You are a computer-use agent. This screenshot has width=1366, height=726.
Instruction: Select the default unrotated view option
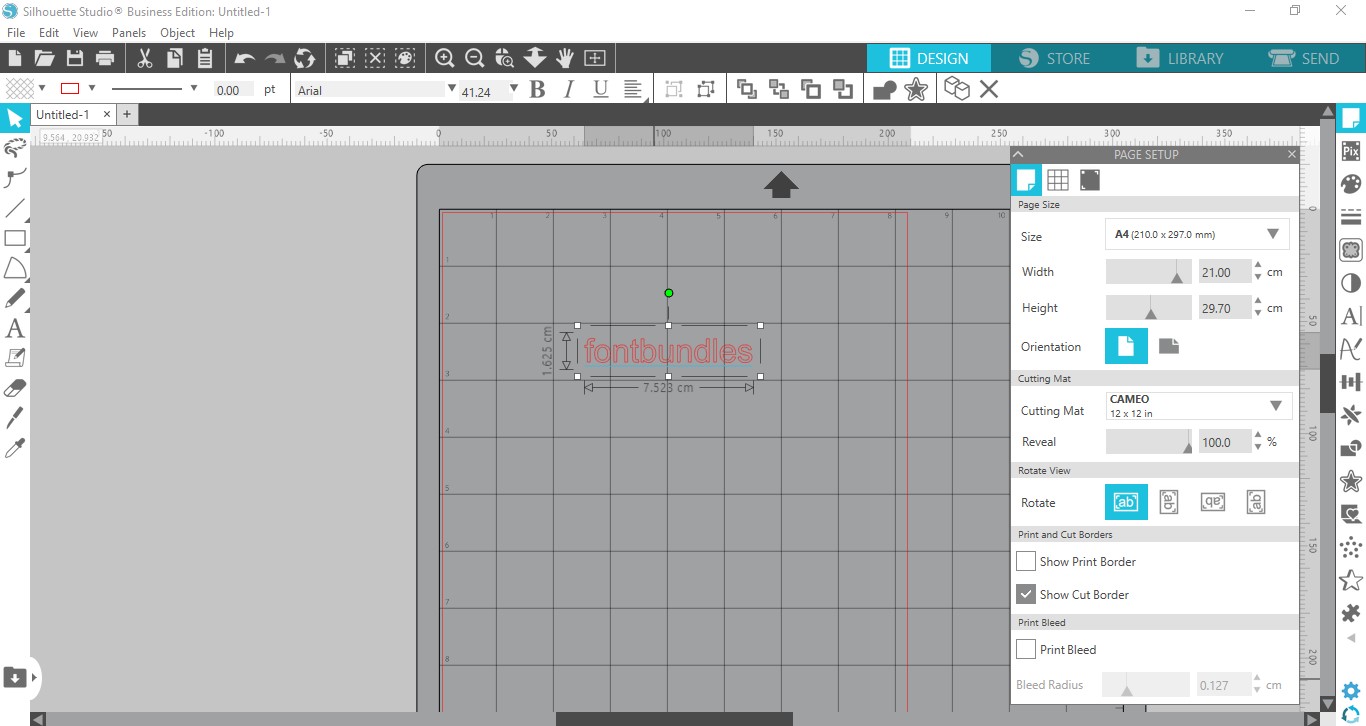(x=1126, y=502)
